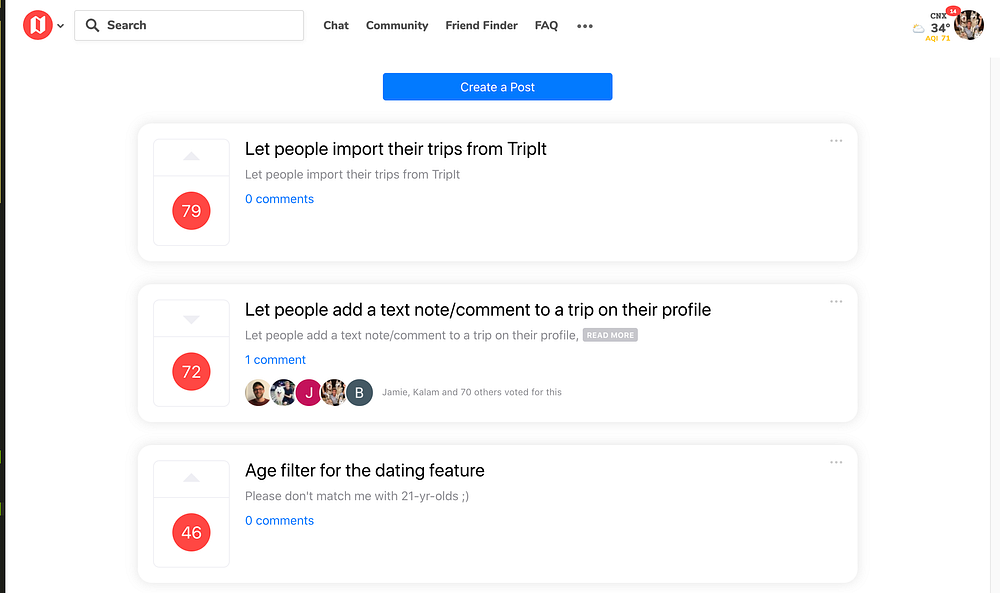This screenshot has height=593, width=1000.
Task: Click the dark B voter avatar
Action: (x=360, y=393)
